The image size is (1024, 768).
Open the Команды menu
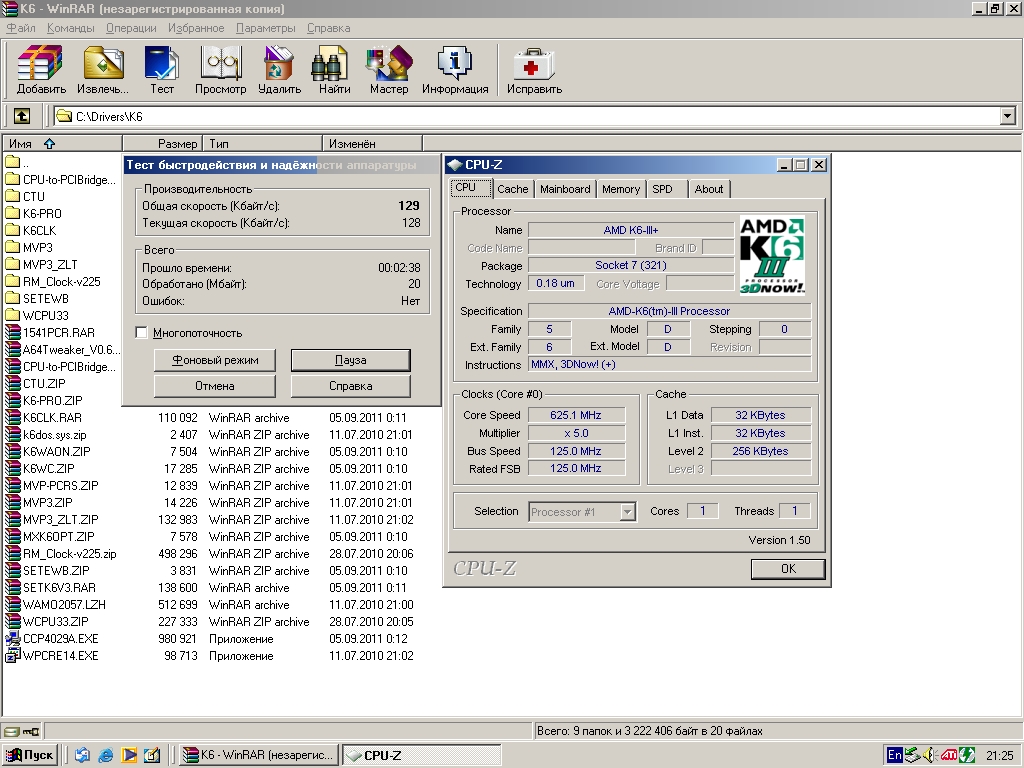[x=71, y=28]
